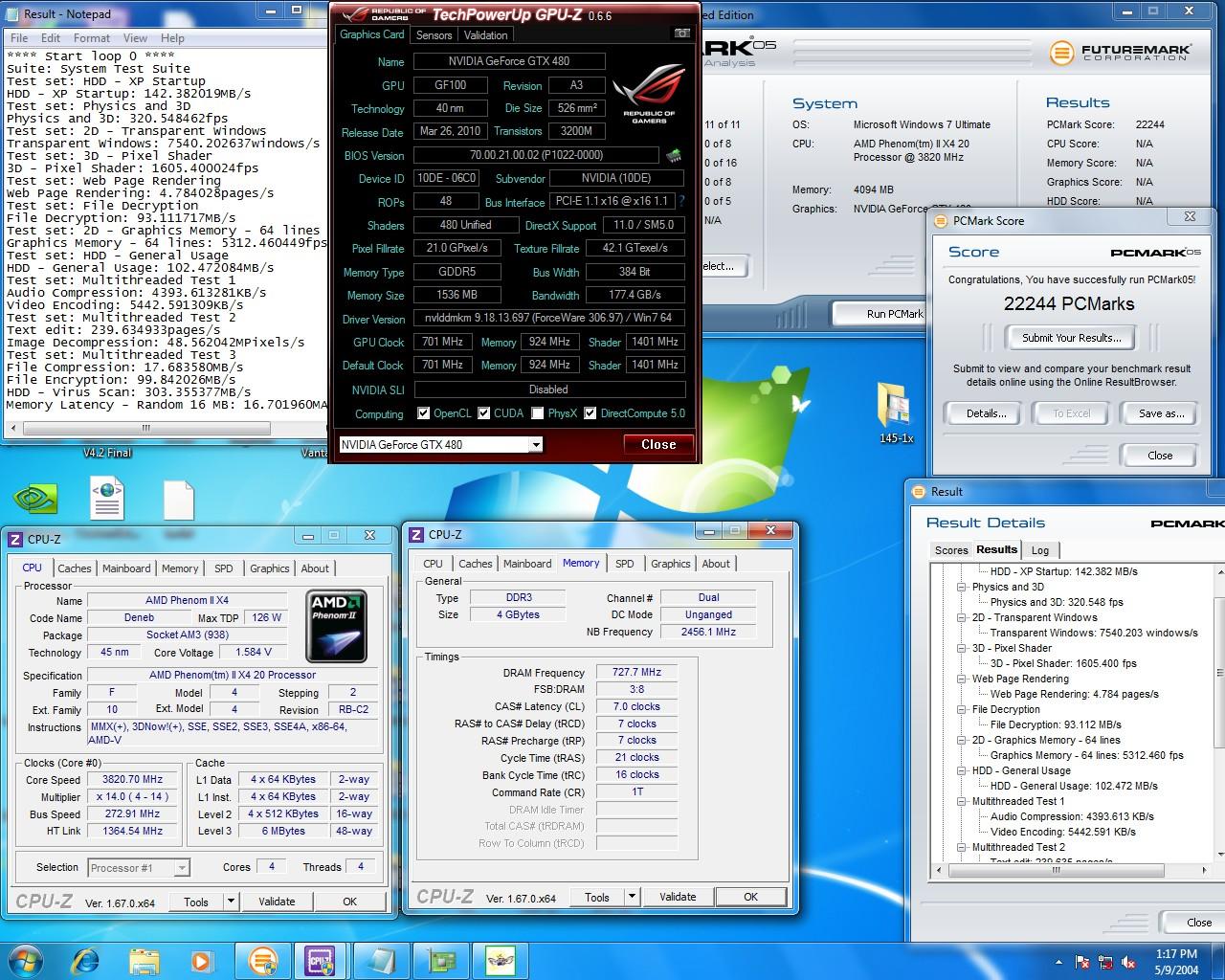Click the Notepad title bar icon

[x=11, y=13]
